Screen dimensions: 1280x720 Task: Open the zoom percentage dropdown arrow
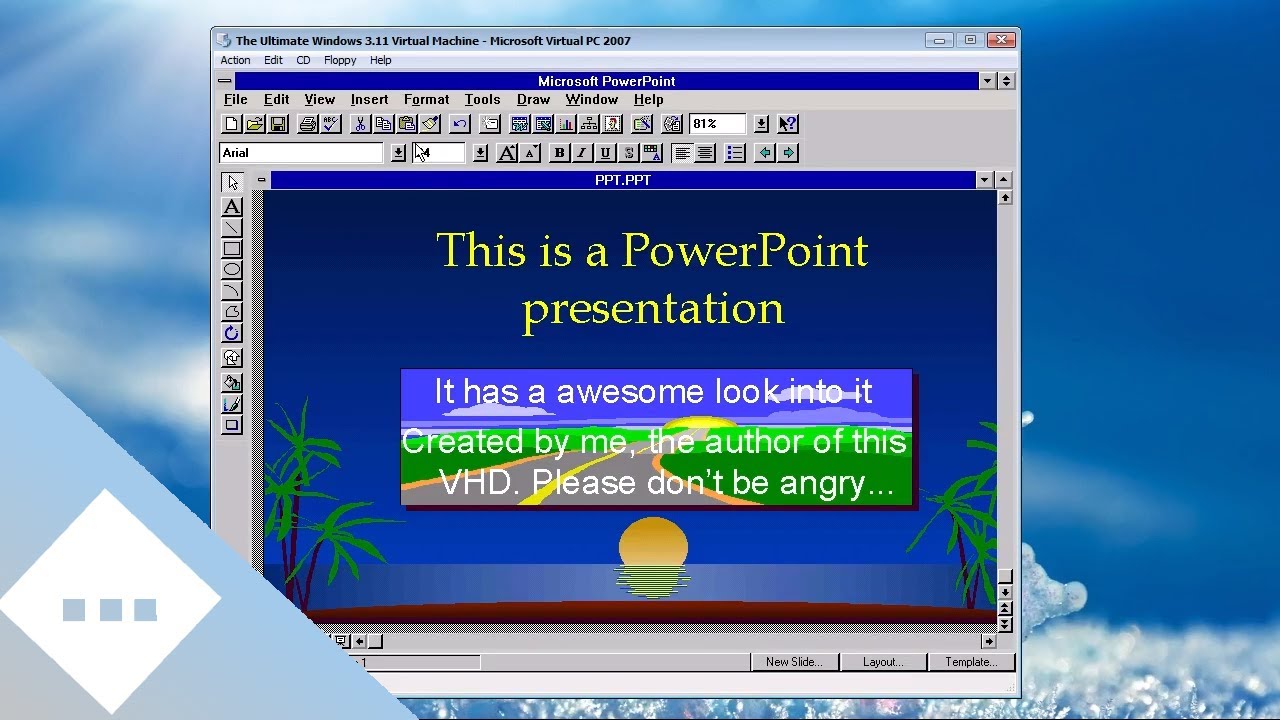(761, 124)
